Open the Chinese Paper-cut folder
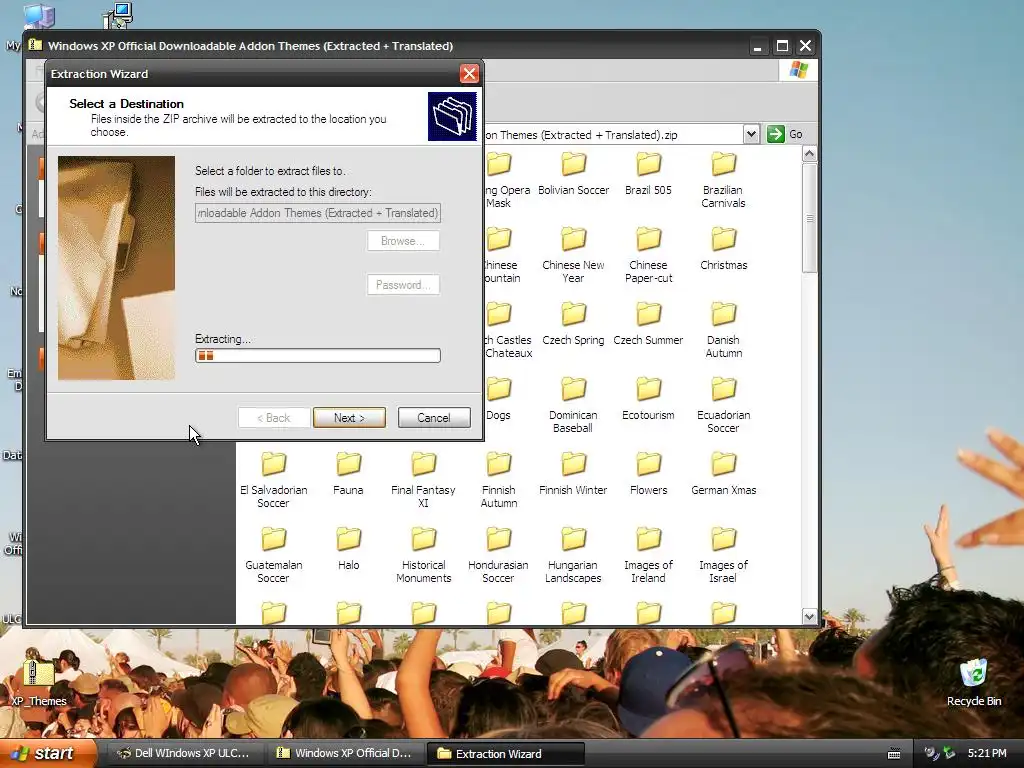This screenshot has width=1024, height=768. point(648,255)
